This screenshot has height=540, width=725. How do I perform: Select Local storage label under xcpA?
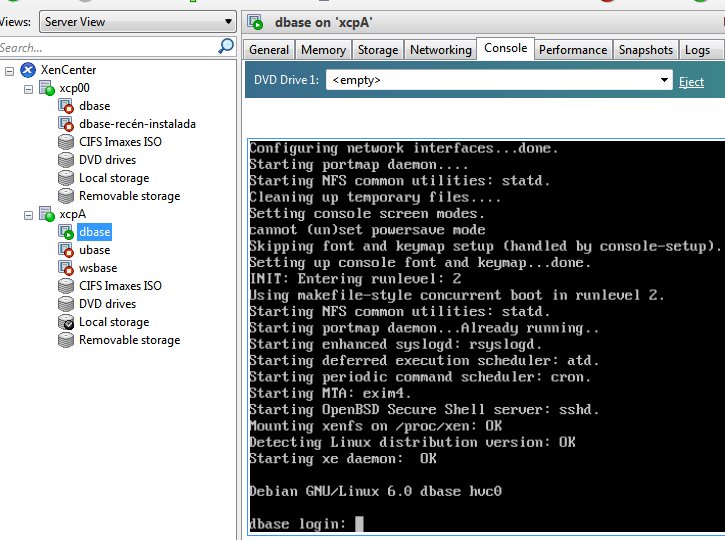114,322
